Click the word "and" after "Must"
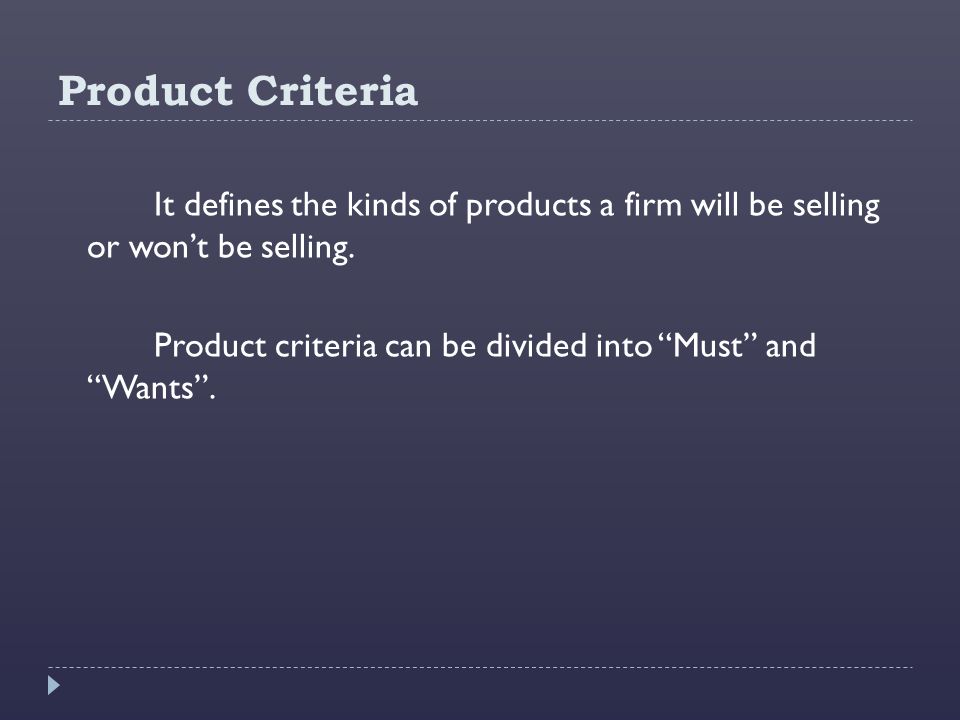Image resolution: width=960 pixels, height=720 pixels. (x=790, y=345)
